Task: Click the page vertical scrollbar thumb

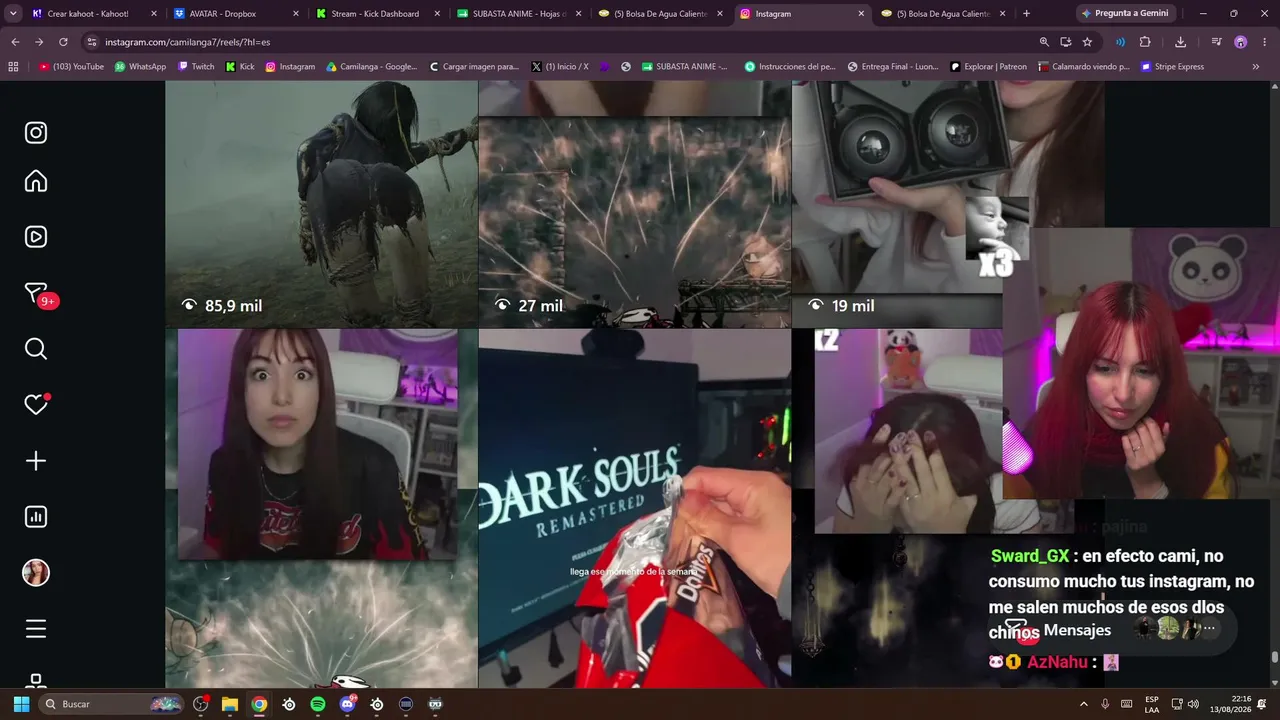Action: click(x=1274, y=657)
